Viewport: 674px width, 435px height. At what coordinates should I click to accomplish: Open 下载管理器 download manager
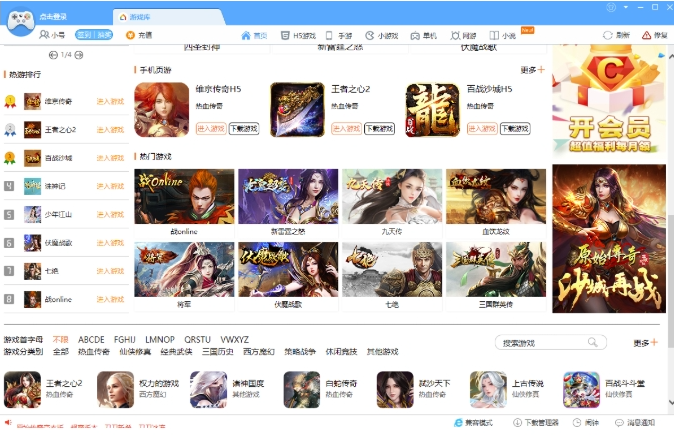tap(536, 423)
